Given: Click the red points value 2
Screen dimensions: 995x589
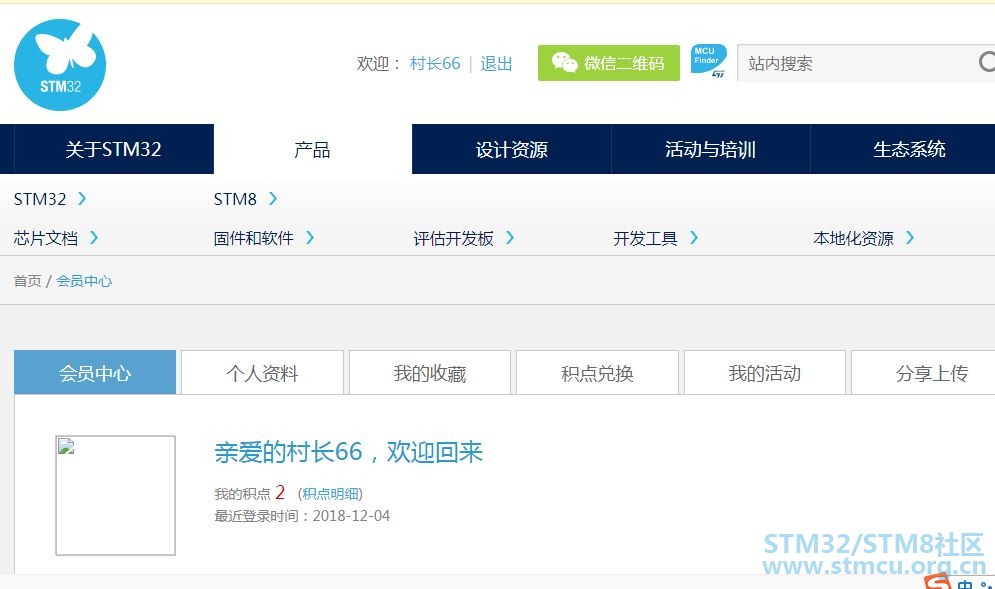Looking at the screenshot, I should pos(280,493).
